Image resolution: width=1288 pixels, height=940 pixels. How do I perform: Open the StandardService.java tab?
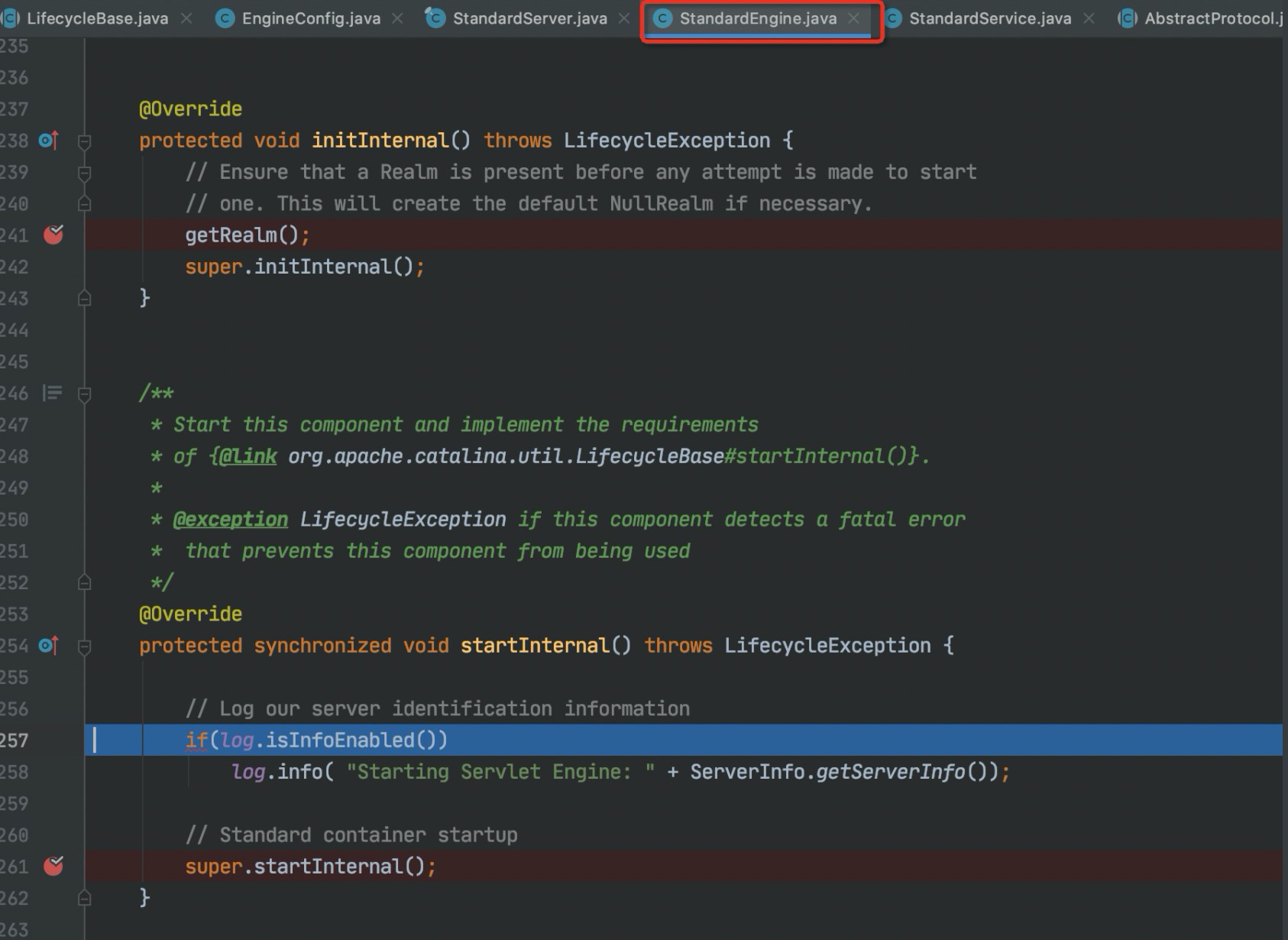tap(990, 18)
